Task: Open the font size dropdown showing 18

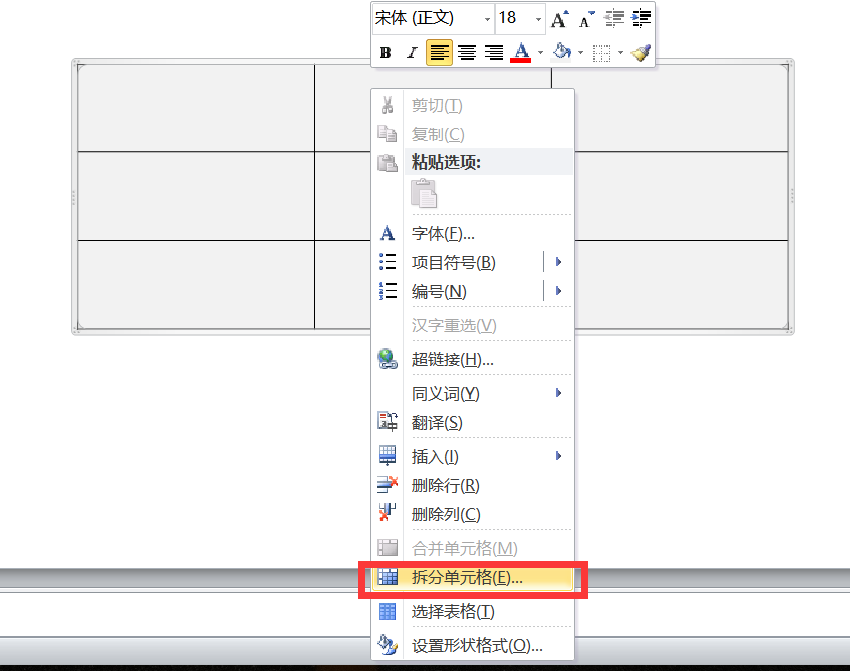Action: [x=537, y=18]
